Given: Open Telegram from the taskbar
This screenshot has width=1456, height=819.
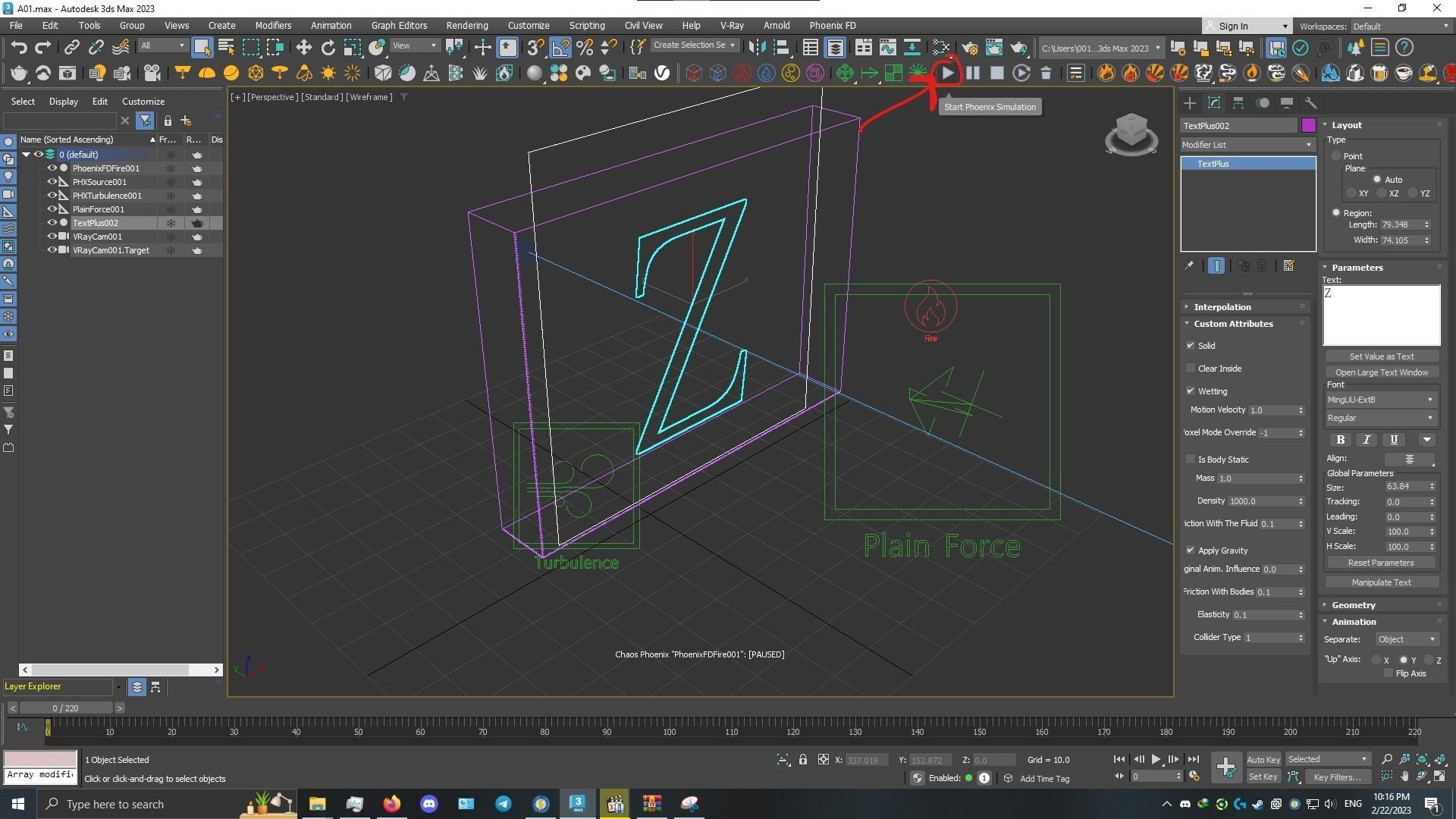Looking at the screenshot, I should click(504, 804).
